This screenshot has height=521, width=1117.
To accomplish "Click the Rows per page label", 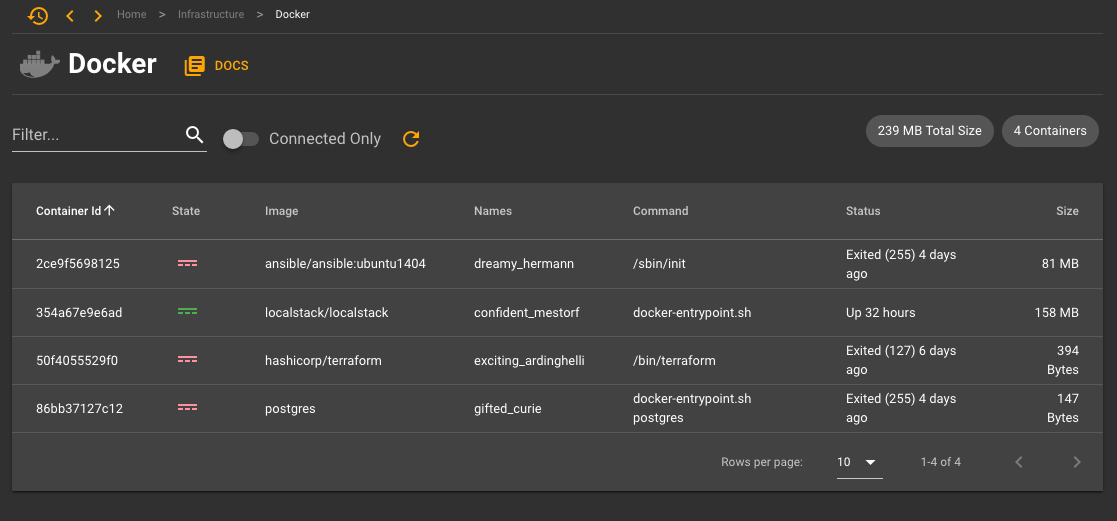I will coord(762,462).
